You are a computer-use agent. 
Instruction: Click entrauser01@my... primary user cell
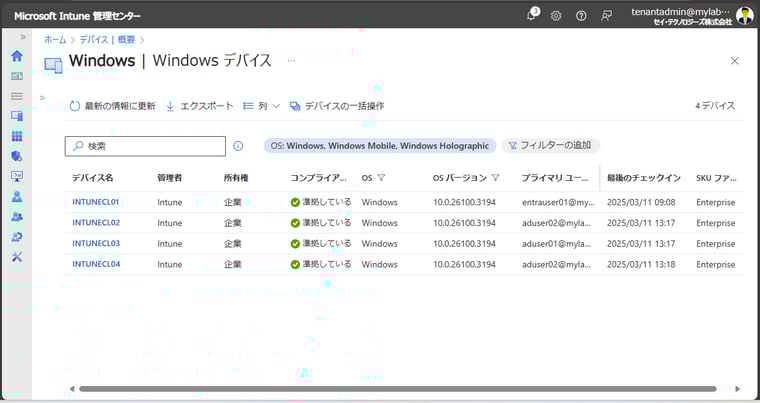(x=558, y=202)
